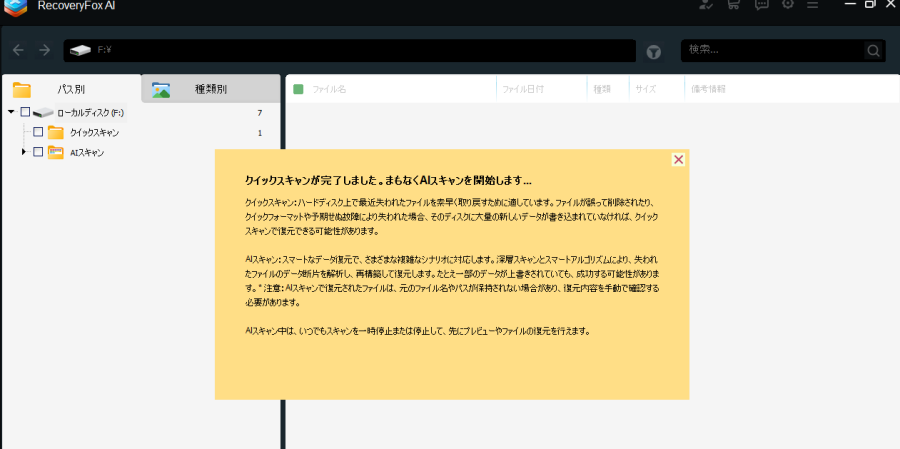This screenshot has width=900, height=449.
Task: Check the クイックスキャン checkbox
Action: coord(38,132)
